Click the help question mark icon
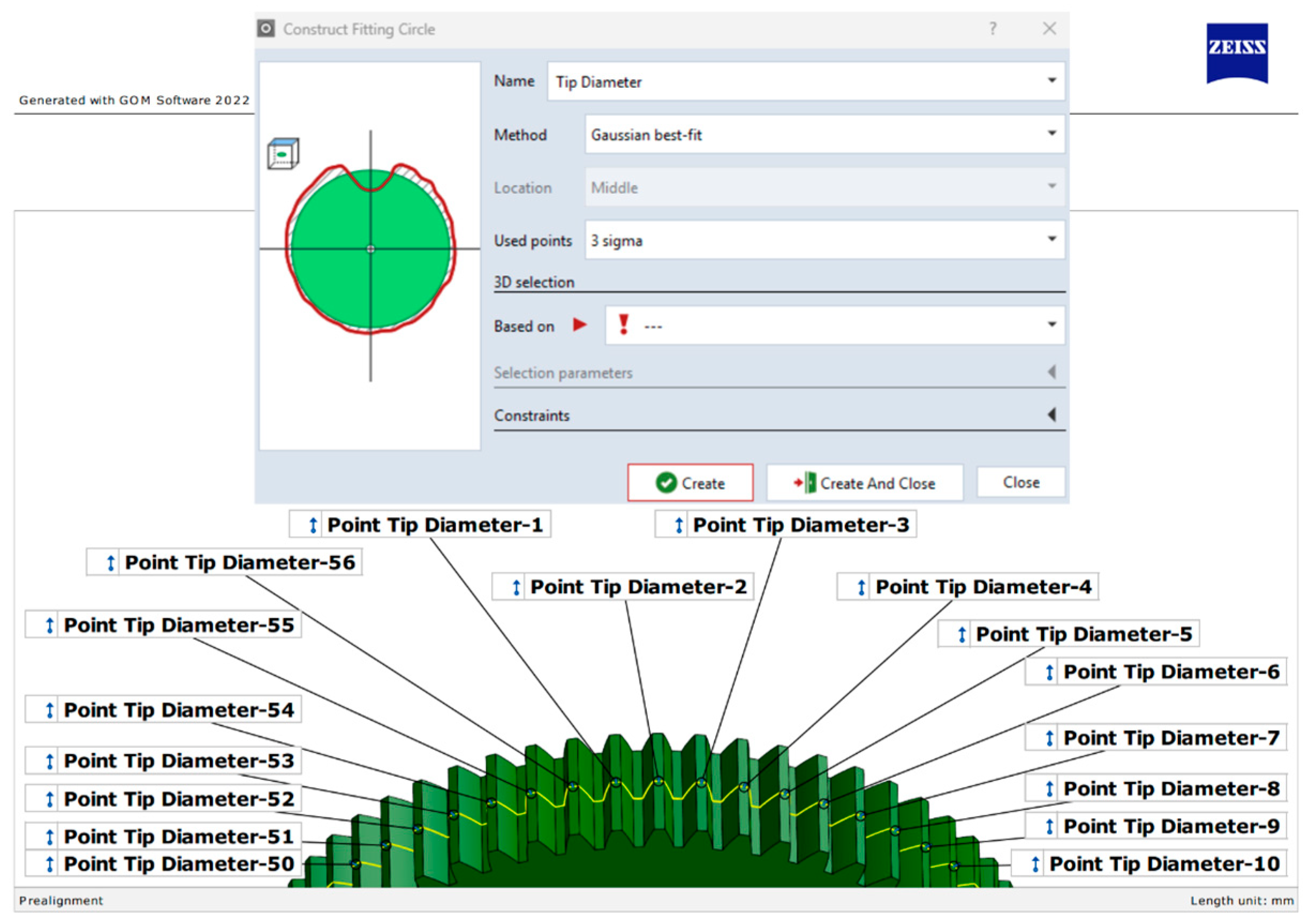The height and width of the screenshot is (924, 1308). click(x=993, y=28)
